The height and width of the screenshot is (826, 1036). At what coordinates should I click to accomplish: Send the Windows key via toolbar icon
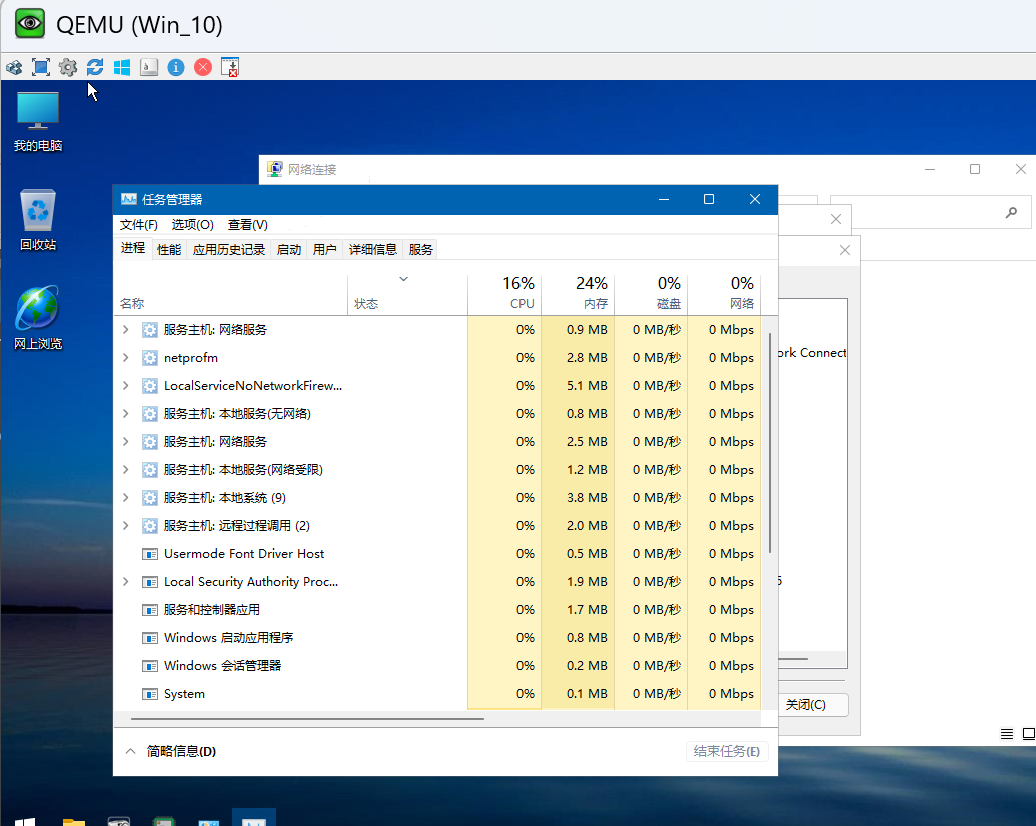[122, 67]
